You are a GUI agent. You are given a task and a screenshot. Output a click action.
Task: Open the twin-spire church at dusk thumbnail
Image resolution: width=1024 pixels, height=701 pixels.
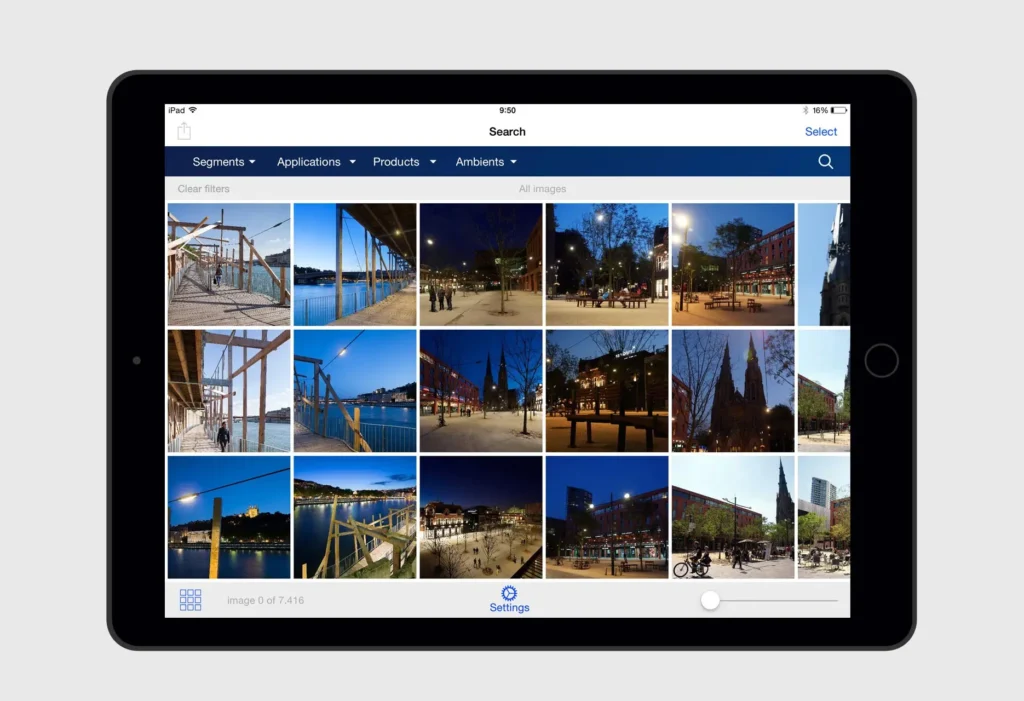point(733,391)
